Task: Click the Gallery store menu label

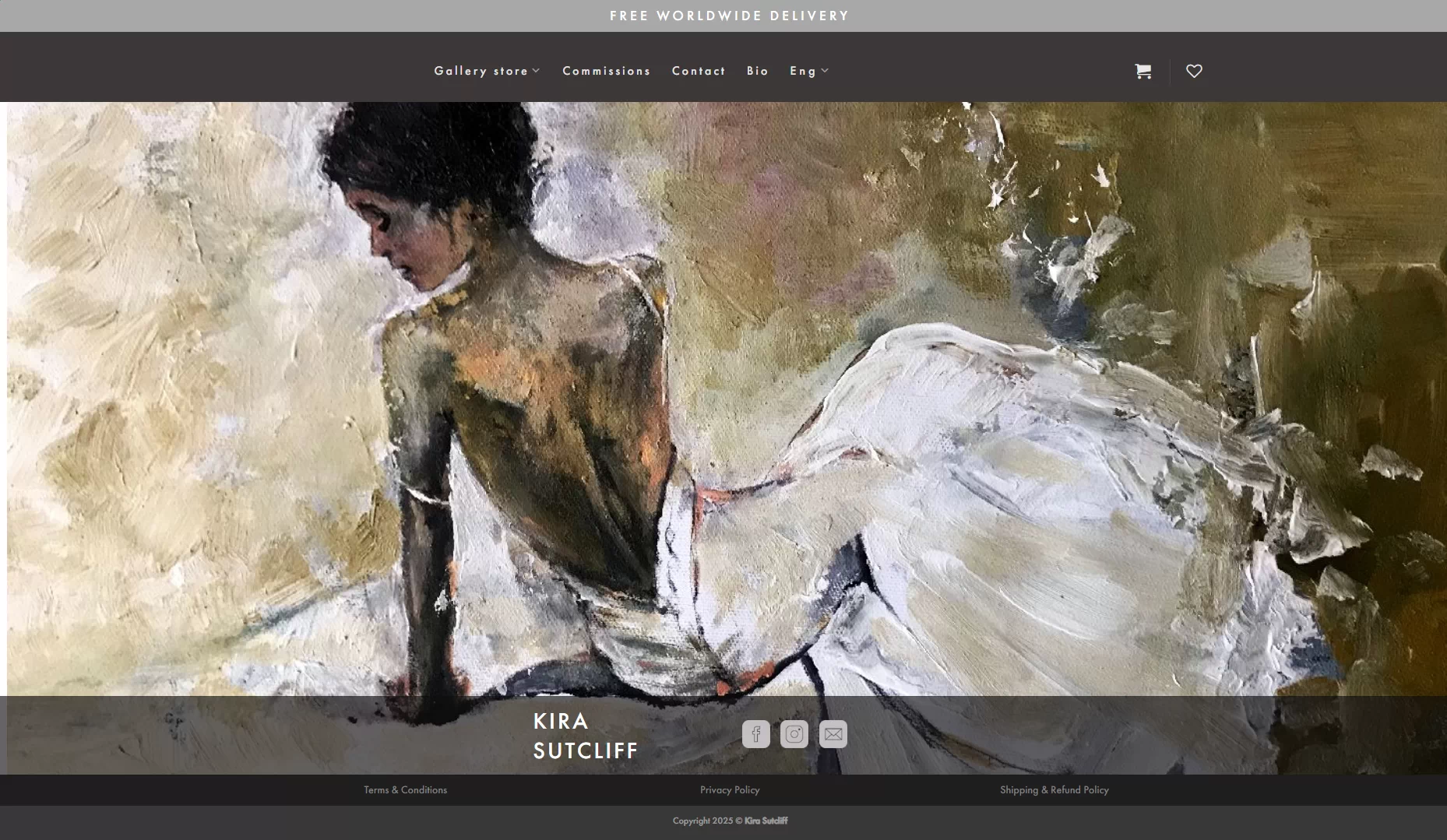Action: click(x=481, y=71)
